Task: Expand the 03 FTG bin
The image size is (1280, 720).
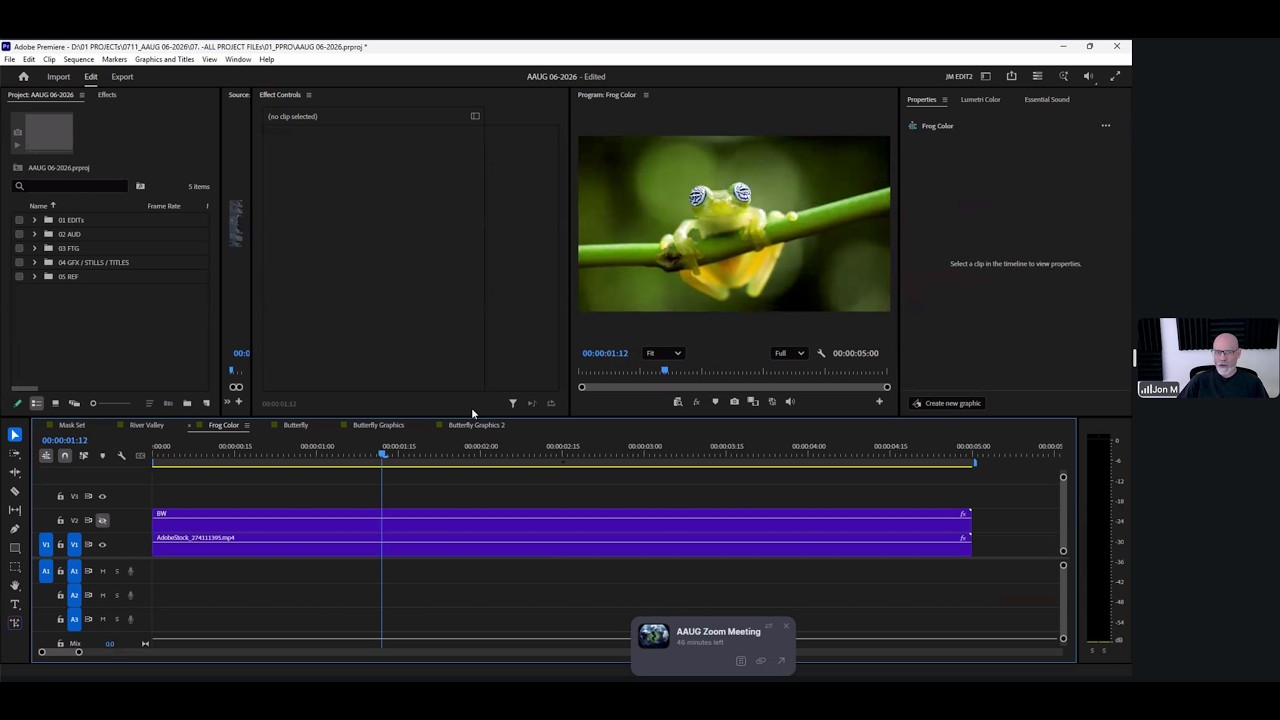Action: (x=35, y=248)
